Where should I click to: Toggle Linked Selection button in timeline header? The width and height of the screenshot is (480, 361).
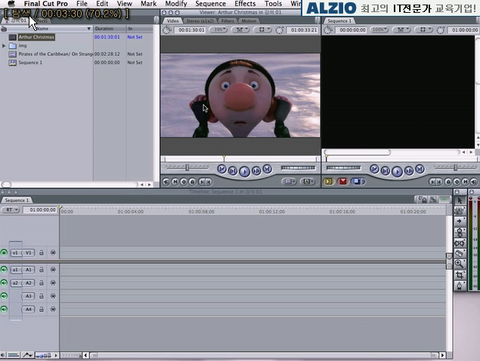coord(433,199)
